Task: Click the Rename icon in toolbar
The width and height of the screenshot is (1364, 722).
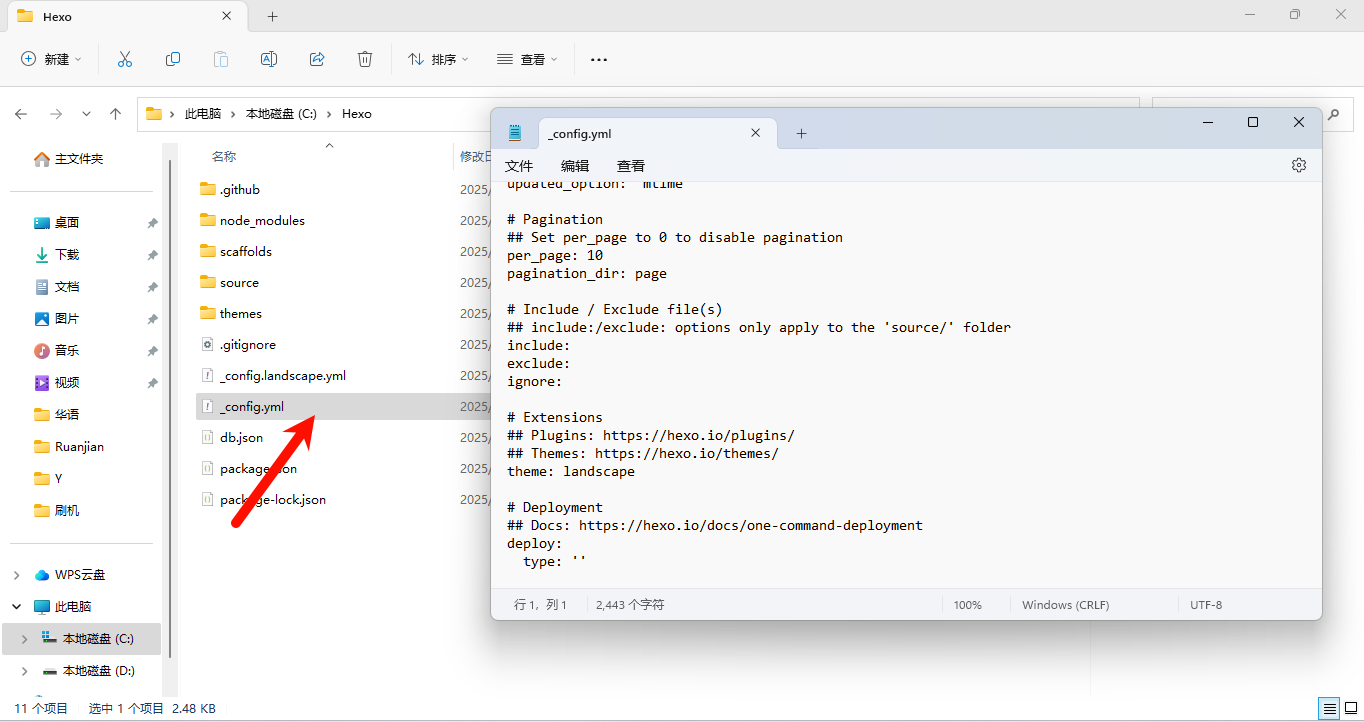Action: point(269,60)
